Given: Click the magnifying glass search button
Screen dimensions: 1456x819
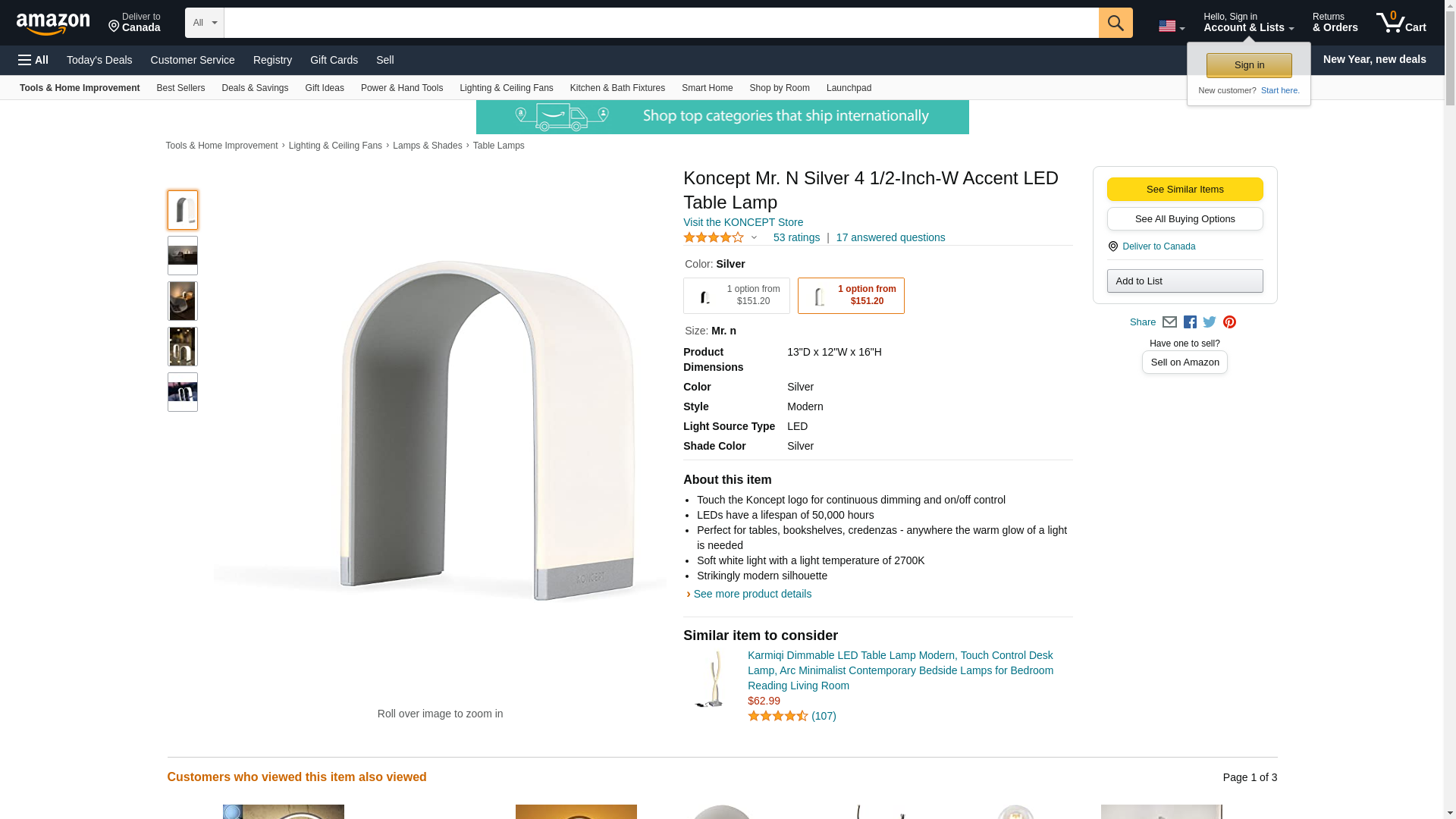Looking at the screenshot, I should point(1115,23).
